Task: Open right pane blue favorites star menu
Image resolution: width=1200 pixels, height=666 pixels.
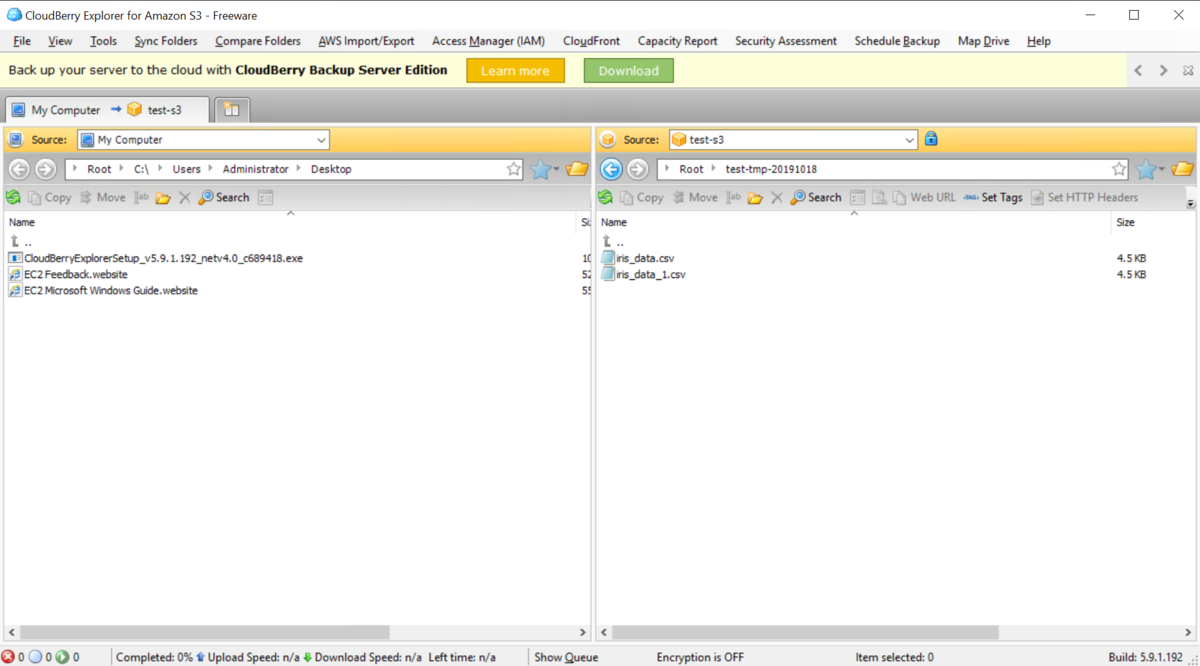Action: 1151,170
